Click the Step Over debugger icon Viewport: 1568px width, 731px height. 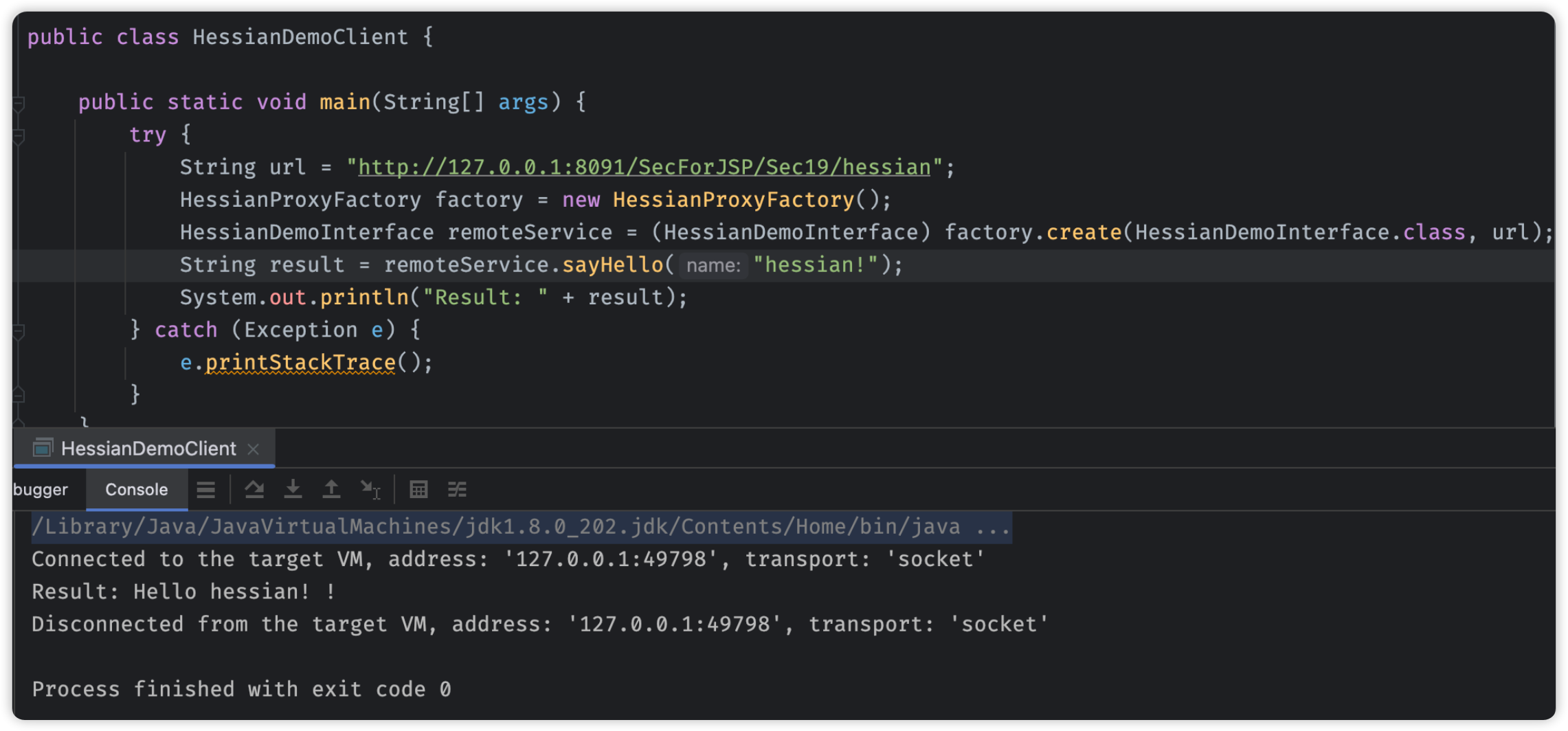click(x=255, y=489)
